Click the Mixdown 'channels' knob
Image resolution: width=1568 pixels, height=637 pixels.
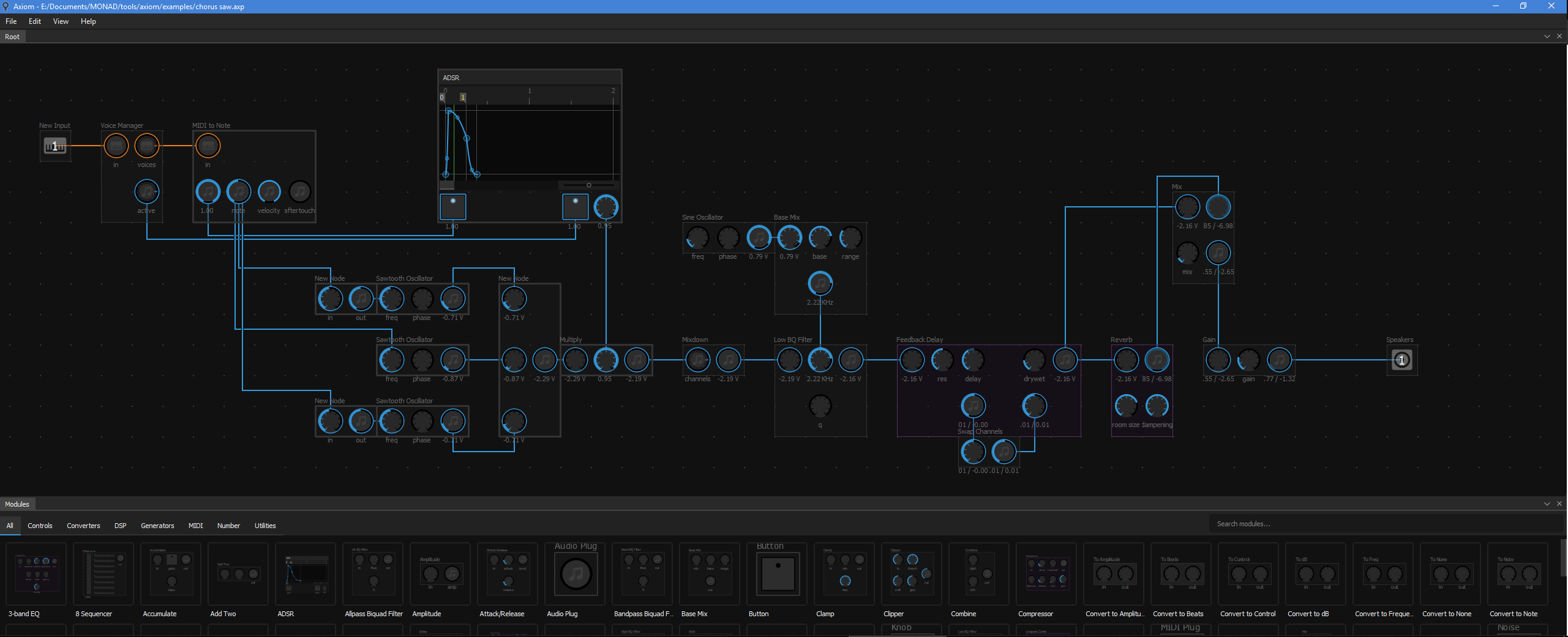[x=697, y=360]
